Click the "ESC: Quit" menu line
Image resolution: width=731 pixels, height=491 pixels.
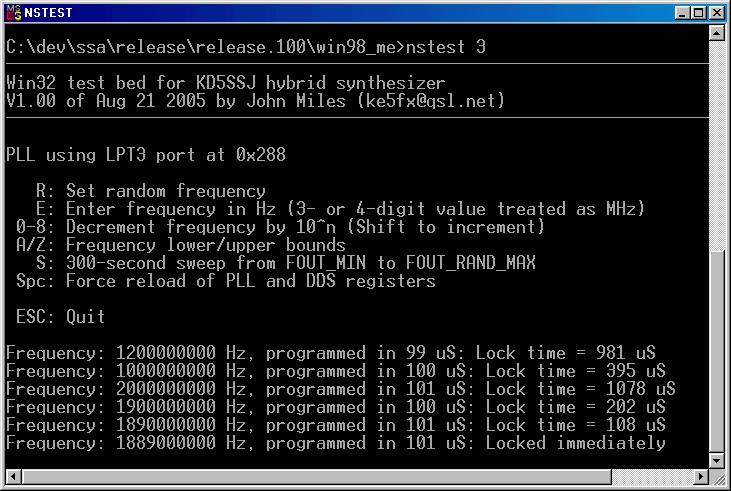(x=61, y=317)
